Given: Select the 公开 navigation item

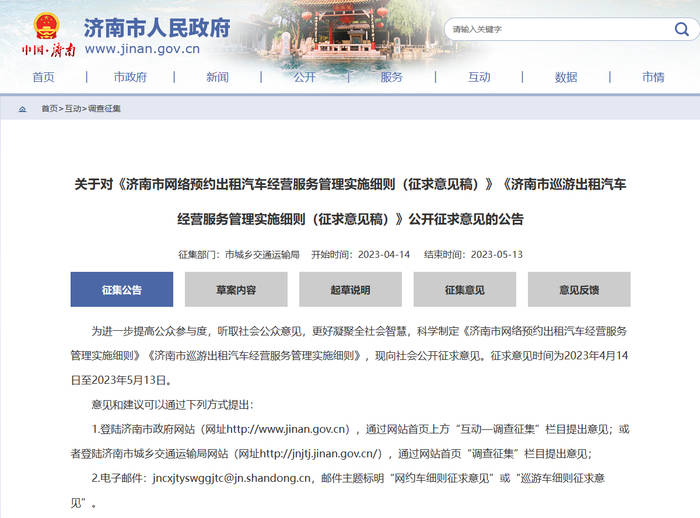Looking at the screenshot, I should [x=304, y=77].
